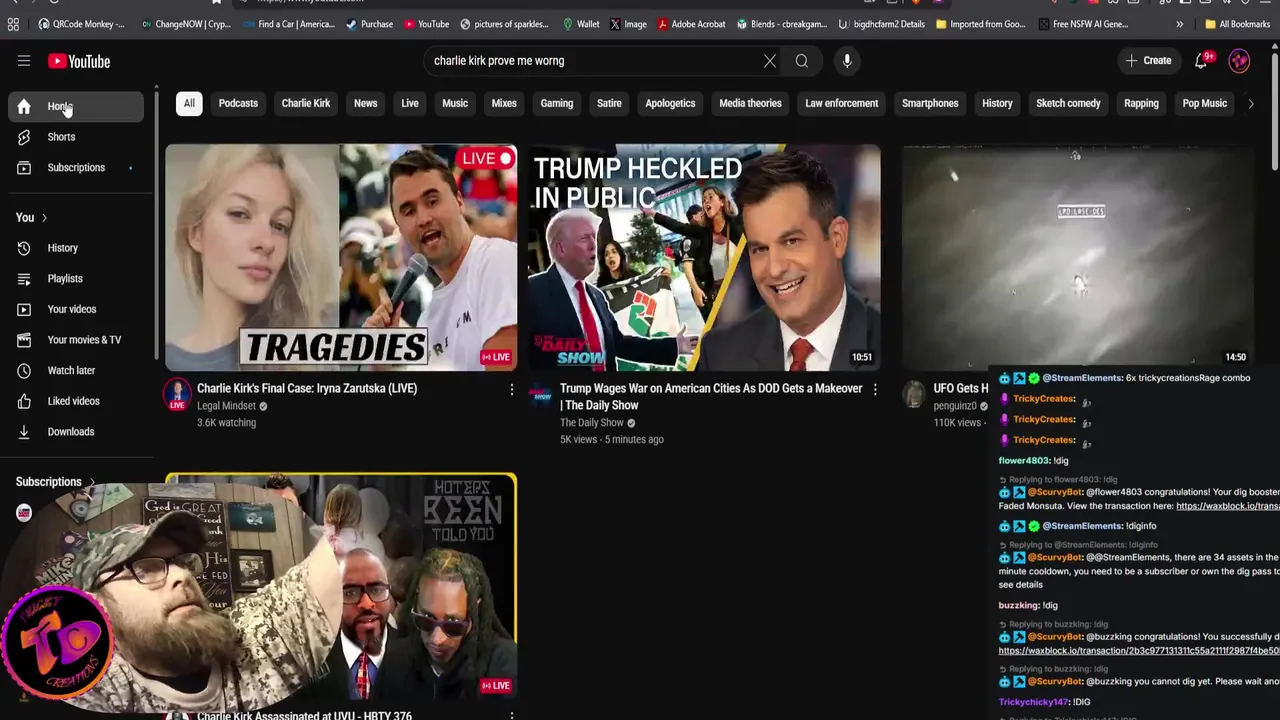Click The Daily Show channel avatar
The image size is (1280, 720).
(541, 396)
